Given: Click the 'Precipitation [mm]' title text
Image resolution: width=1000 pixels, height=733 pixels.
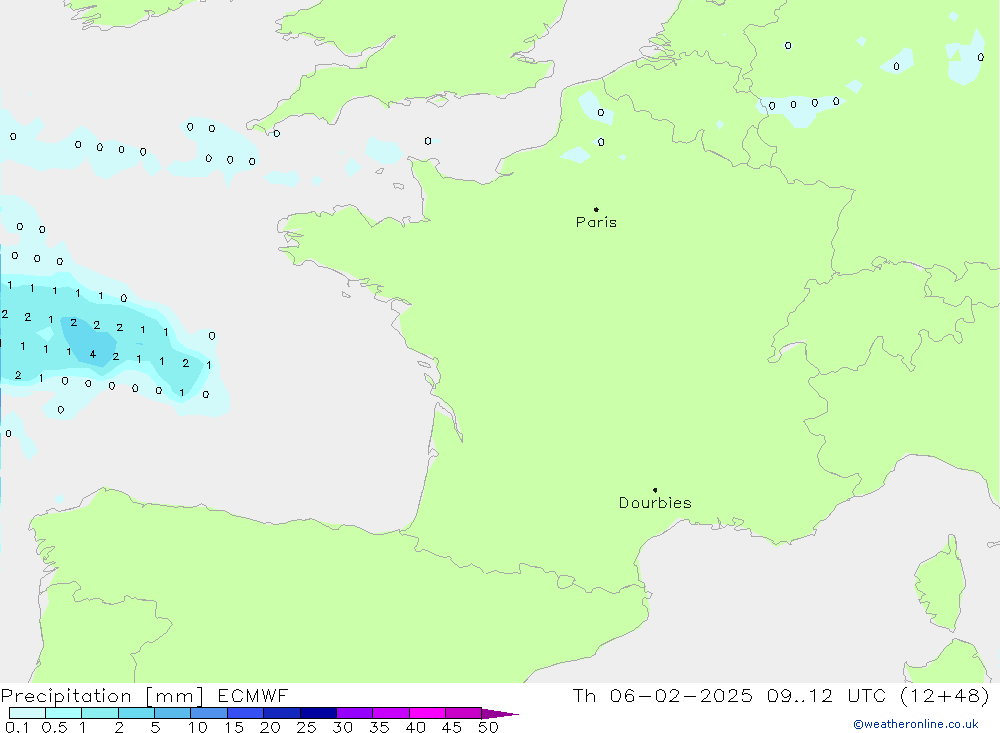Looking at the screenshot, I should tap(102, 696).
